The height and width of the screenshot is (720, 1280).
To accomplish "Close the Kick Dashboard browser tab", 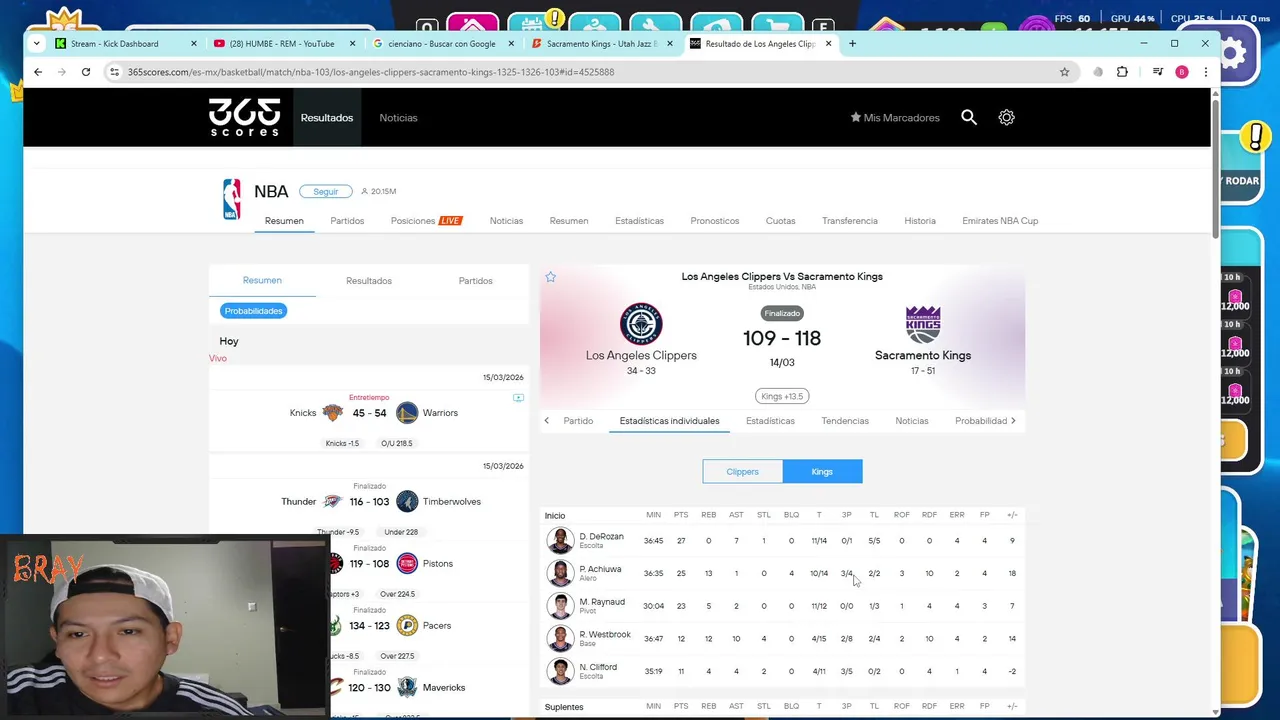I will (x=194, y=44).
